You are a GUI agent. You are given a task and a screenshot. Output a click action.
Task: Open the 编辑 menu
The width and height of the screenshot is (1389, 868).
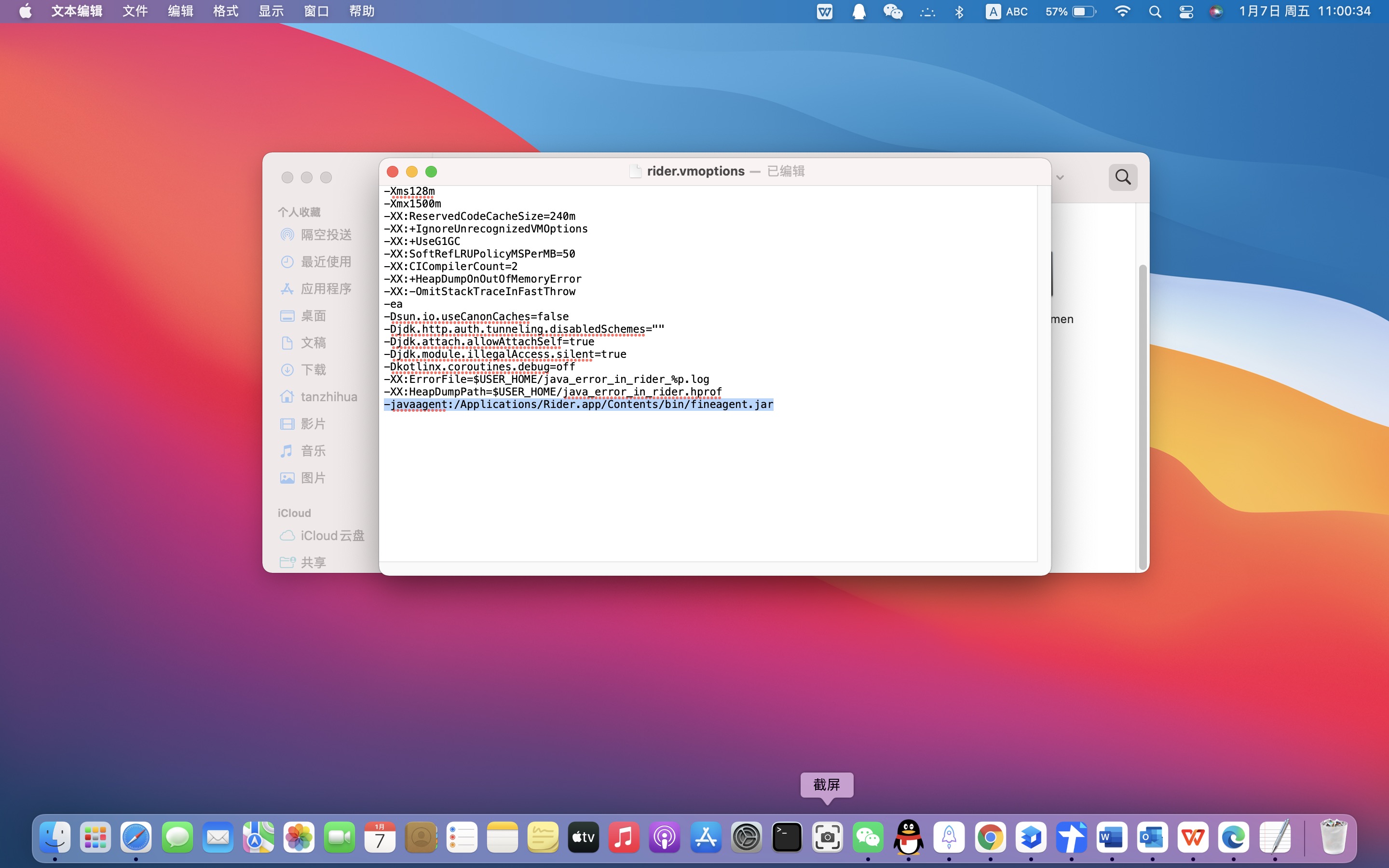(x=180, y=12)
